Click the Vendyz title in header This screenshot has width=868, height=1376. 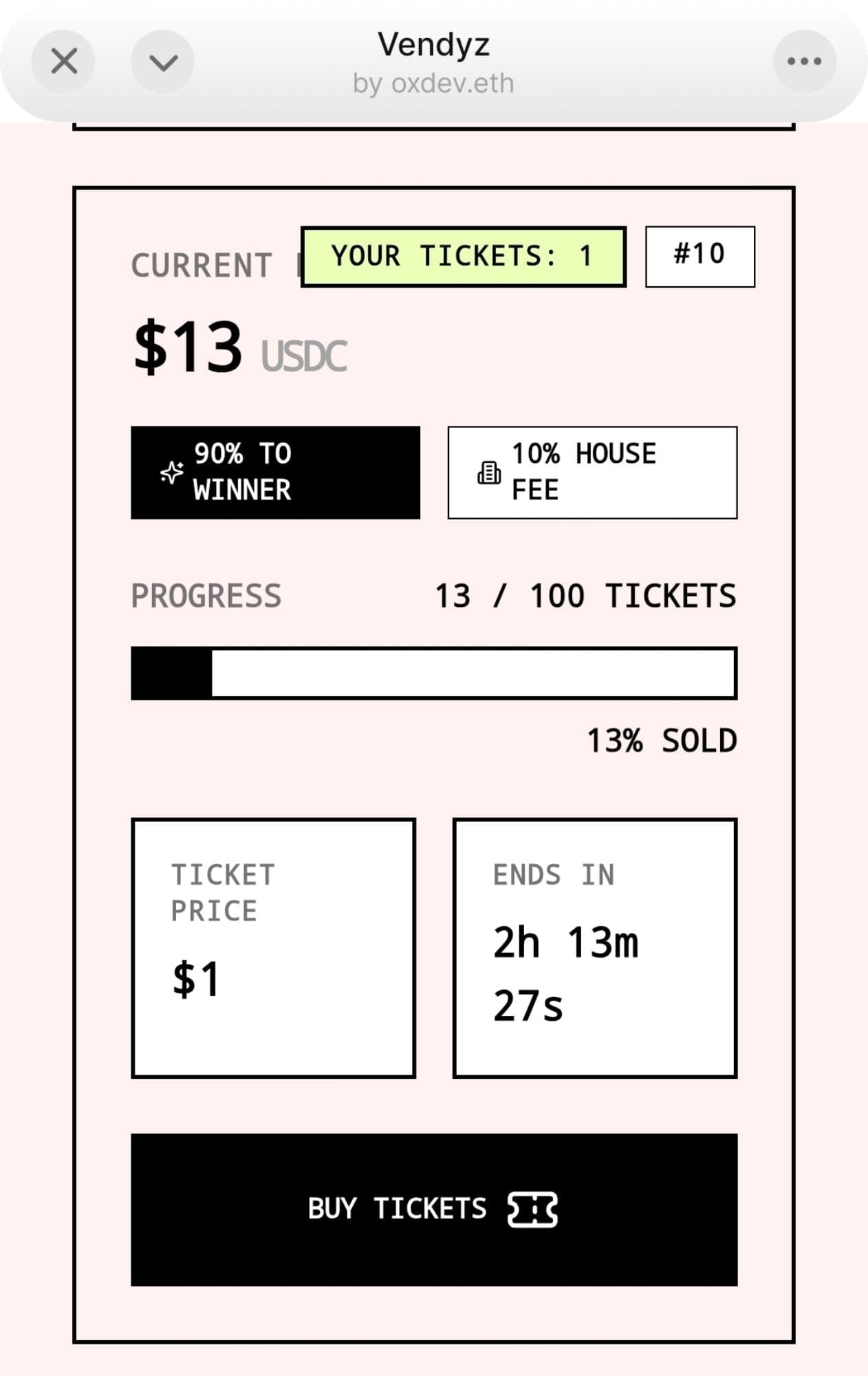tap(433, 45)
